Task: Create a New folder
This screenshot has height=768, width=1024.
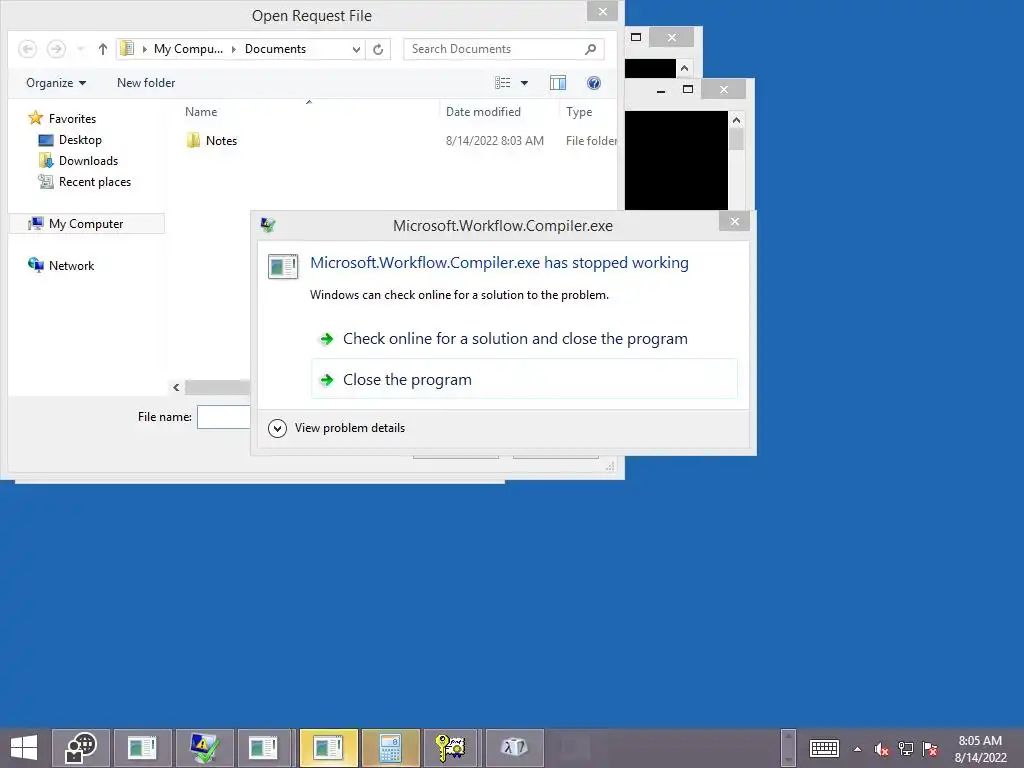Action: click(x=146, y=83)
